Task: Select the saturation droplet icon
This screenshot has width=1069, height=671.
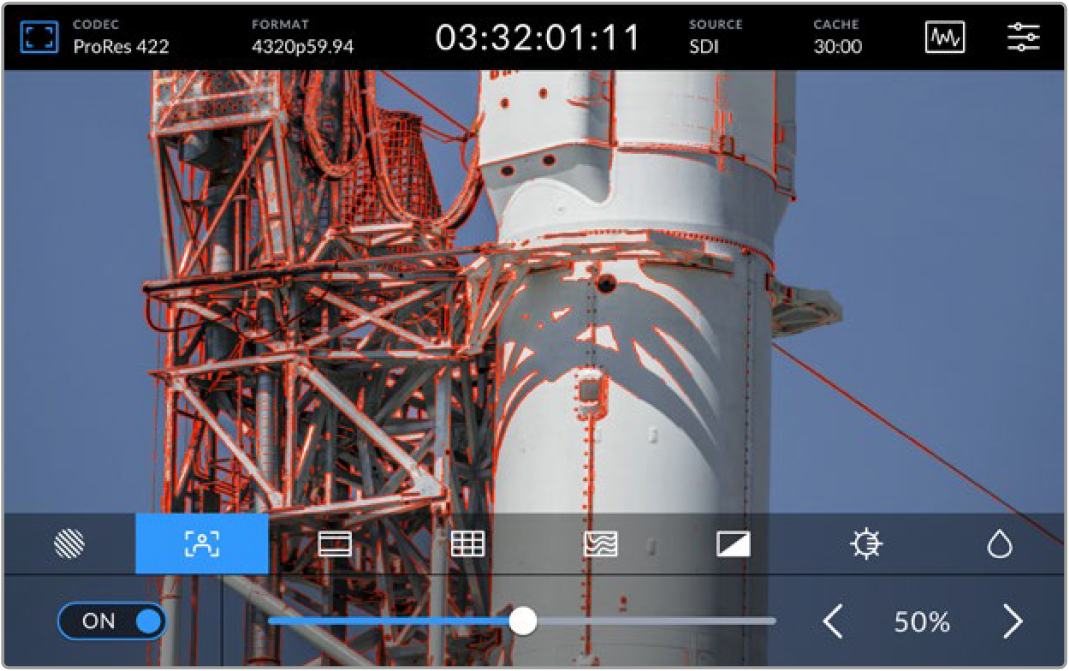Action: tap(999, 544)
